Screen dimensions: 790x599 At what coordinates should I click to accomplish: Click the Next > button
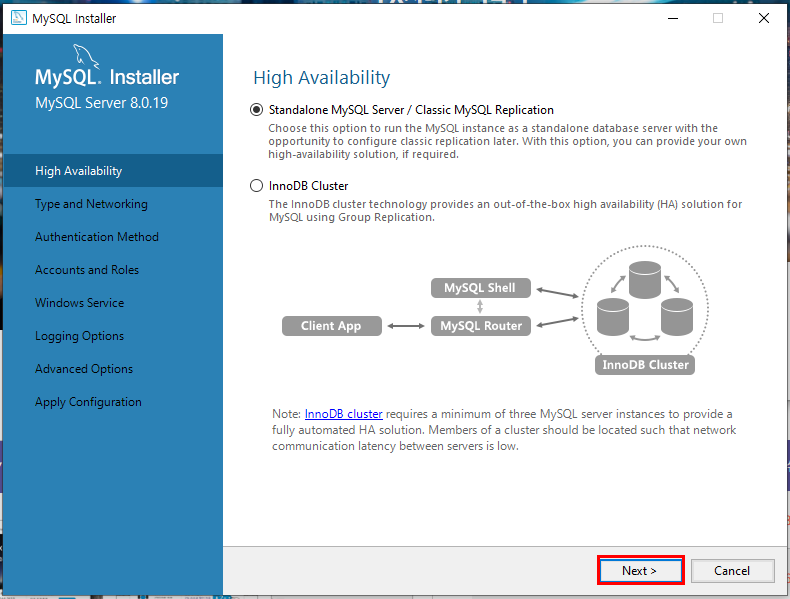tap(640, 570)
